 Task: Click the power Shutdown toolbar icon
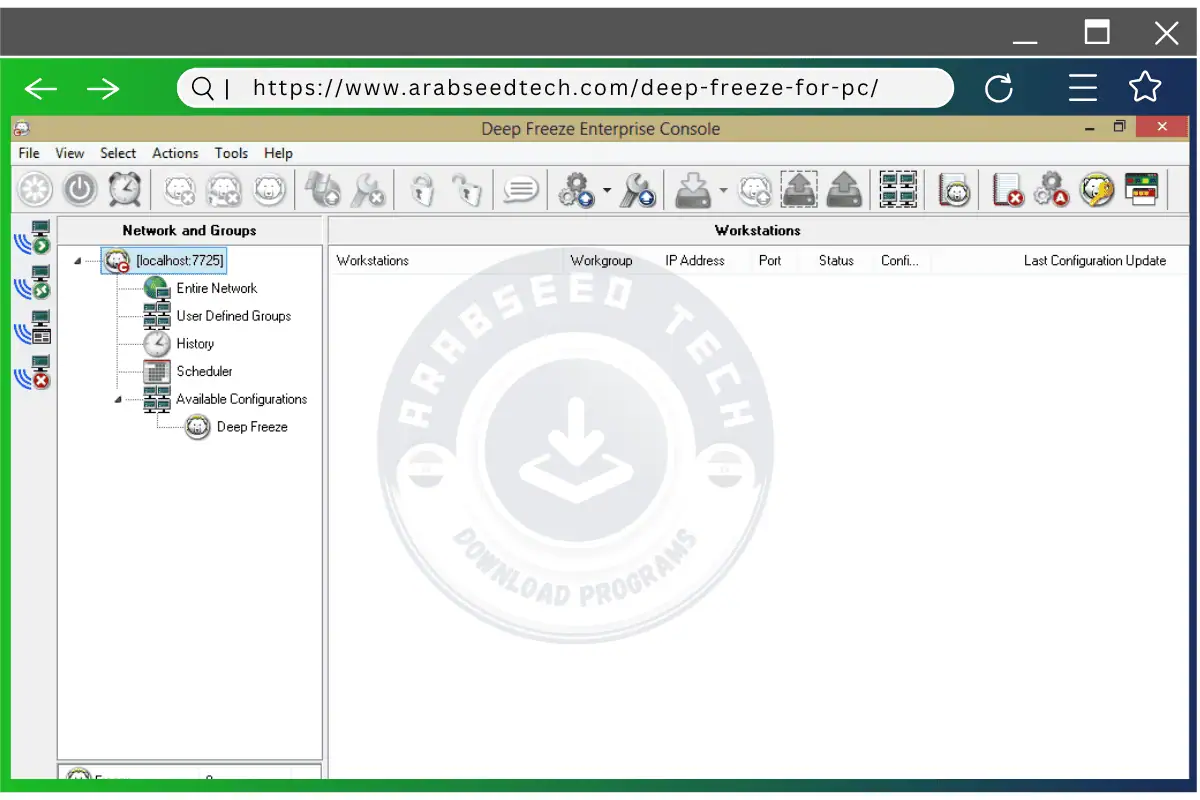tap(80, 189)
